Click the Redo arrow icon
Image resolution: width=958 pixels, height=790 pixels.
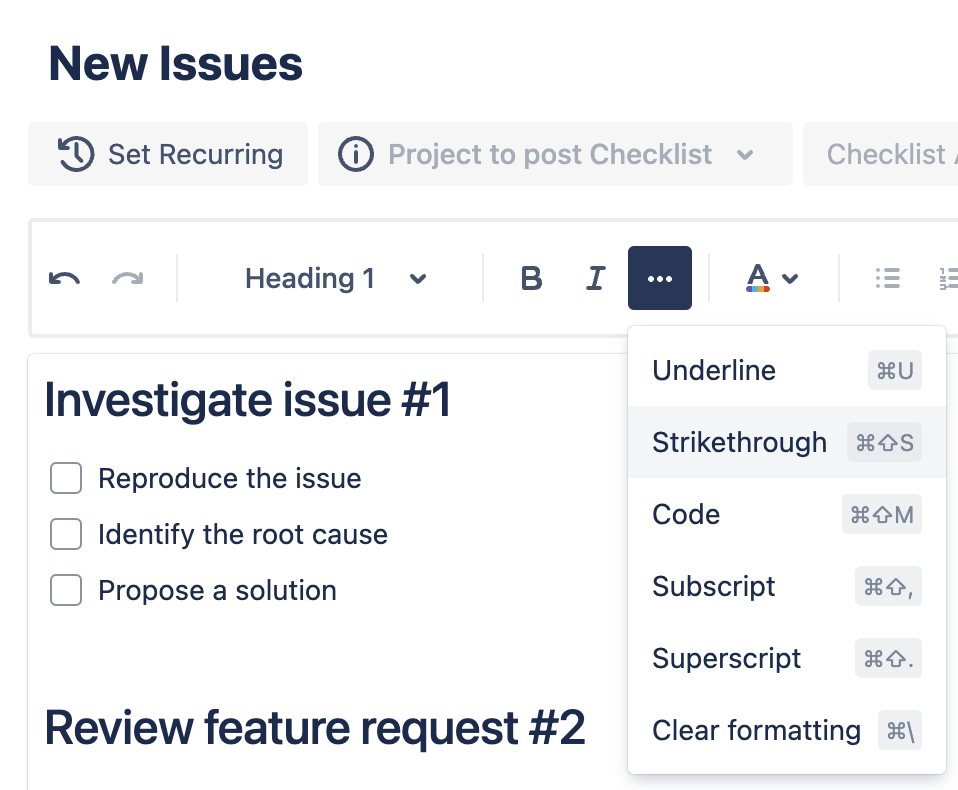(x=127, y=279)
